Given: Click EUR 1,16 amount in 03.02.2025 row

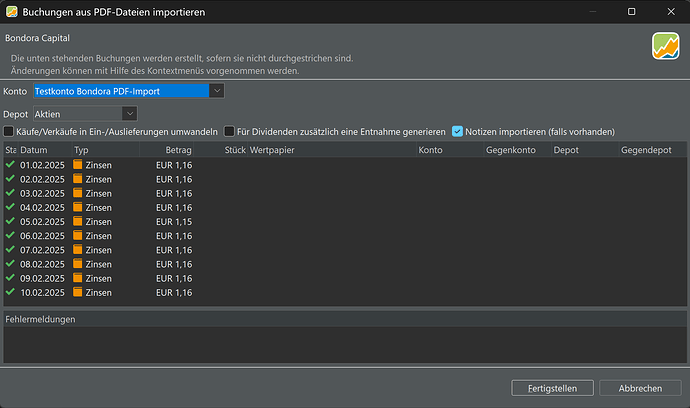Looking at the screenshot, I should coord(174,193).
